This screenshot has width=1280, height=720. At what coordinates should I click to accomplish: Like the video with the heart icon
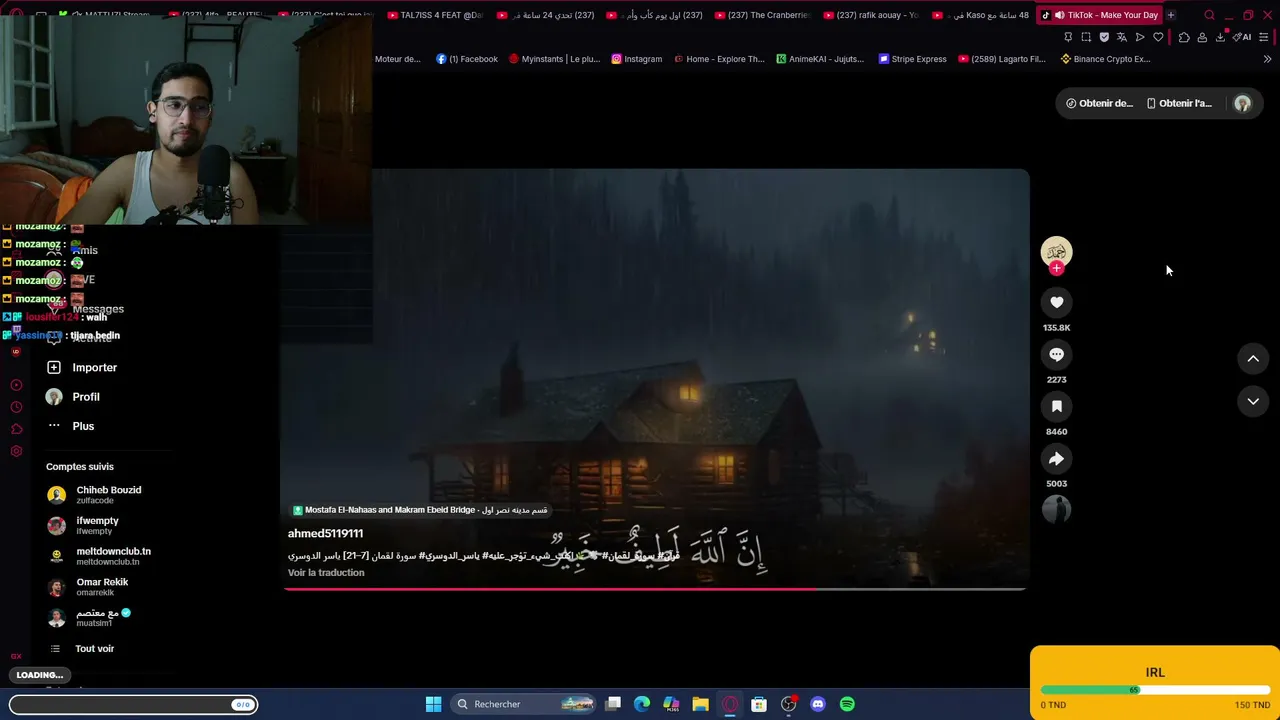coord(1056,302)
